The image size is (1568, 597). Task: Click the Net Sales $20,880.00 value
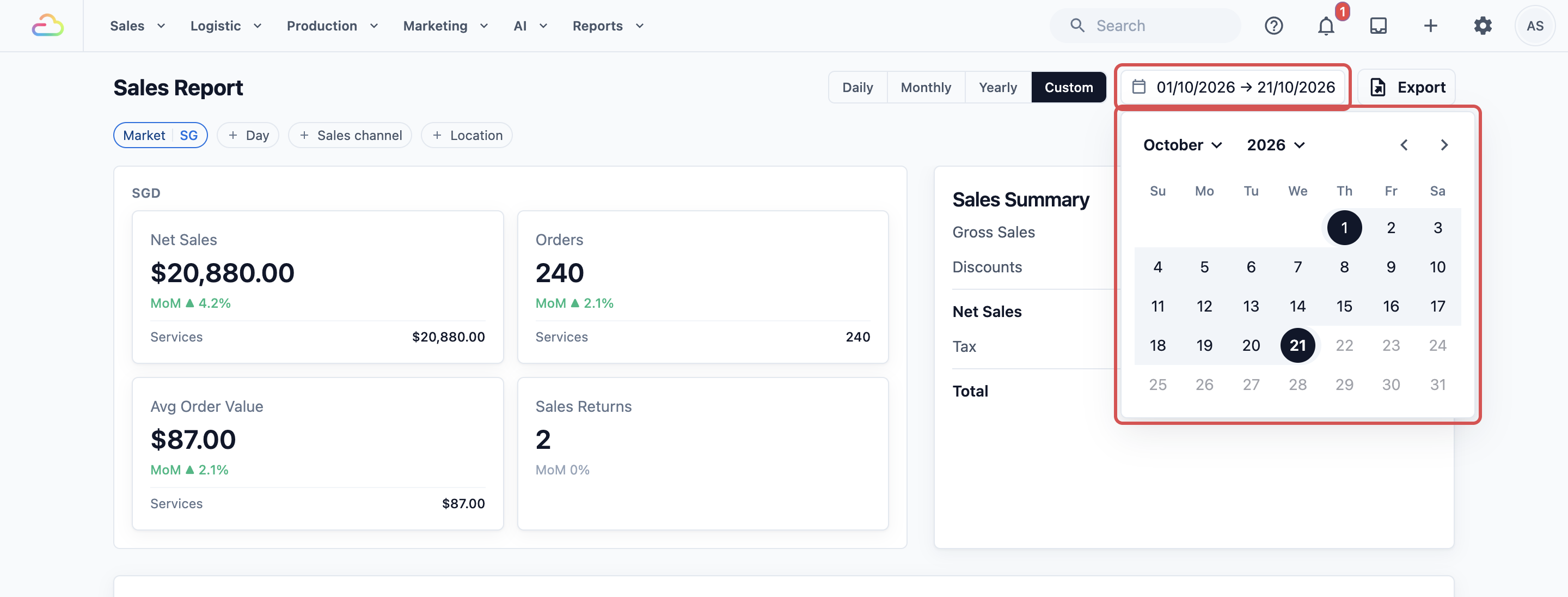tap(222, 272)
